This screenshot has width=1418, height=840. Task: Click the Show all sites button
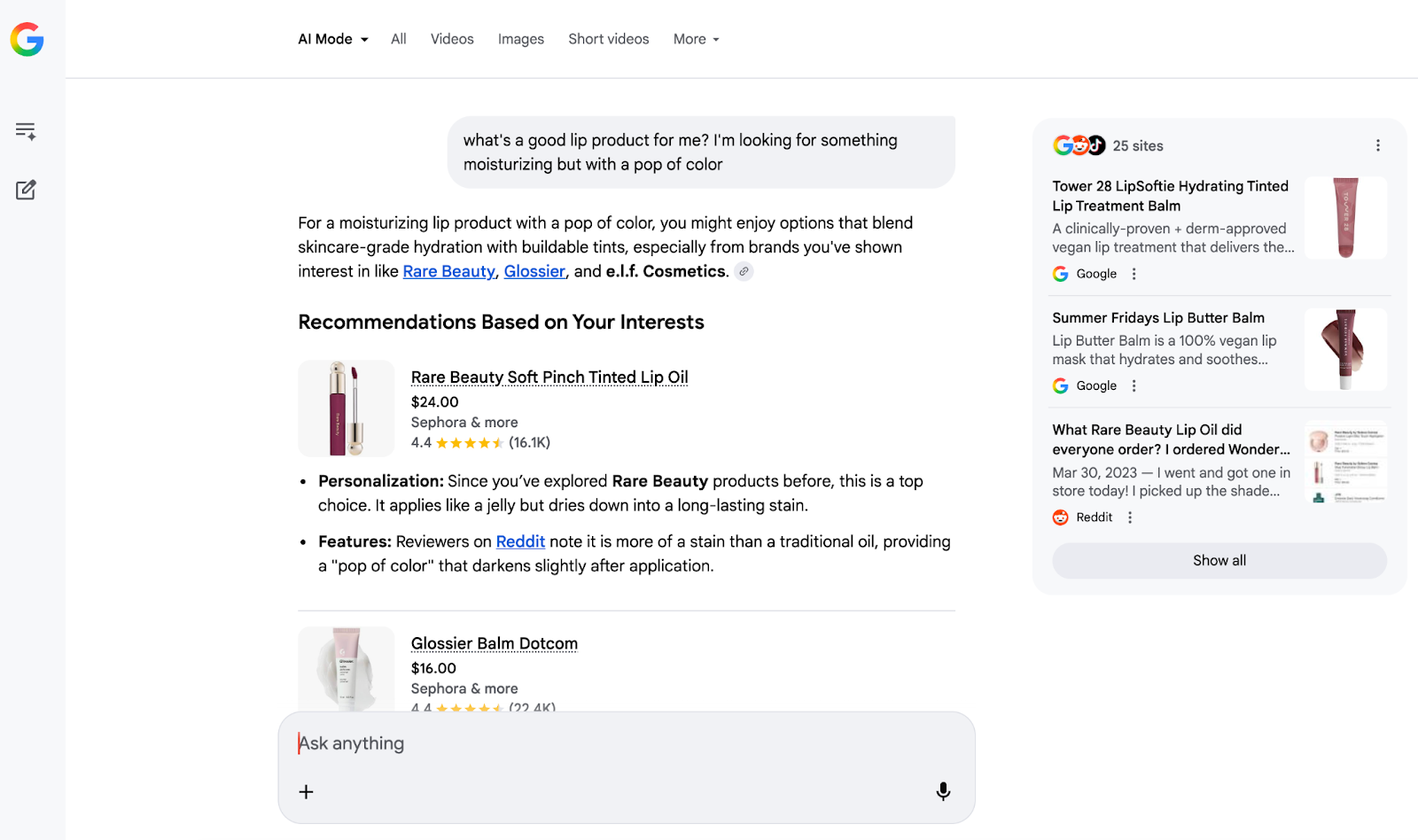(x=1219, y=560)
